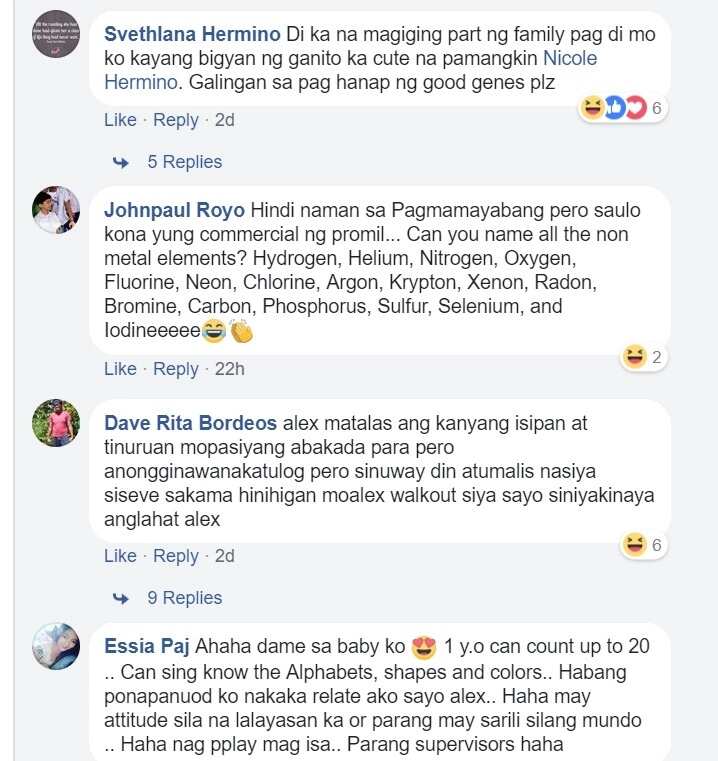Open the 22h timestamp on Johnpaul's comment
718x761 pixels.
230,369
